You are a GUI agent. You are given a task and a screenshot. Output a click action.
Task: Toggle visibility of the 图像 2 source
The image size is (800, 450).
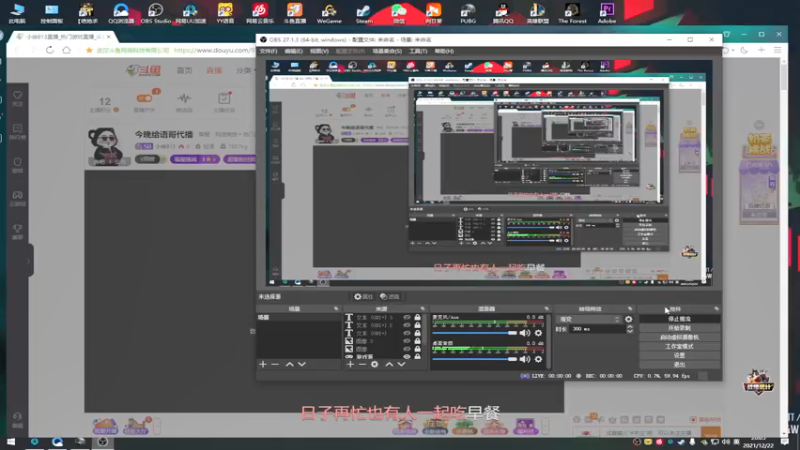407,341
